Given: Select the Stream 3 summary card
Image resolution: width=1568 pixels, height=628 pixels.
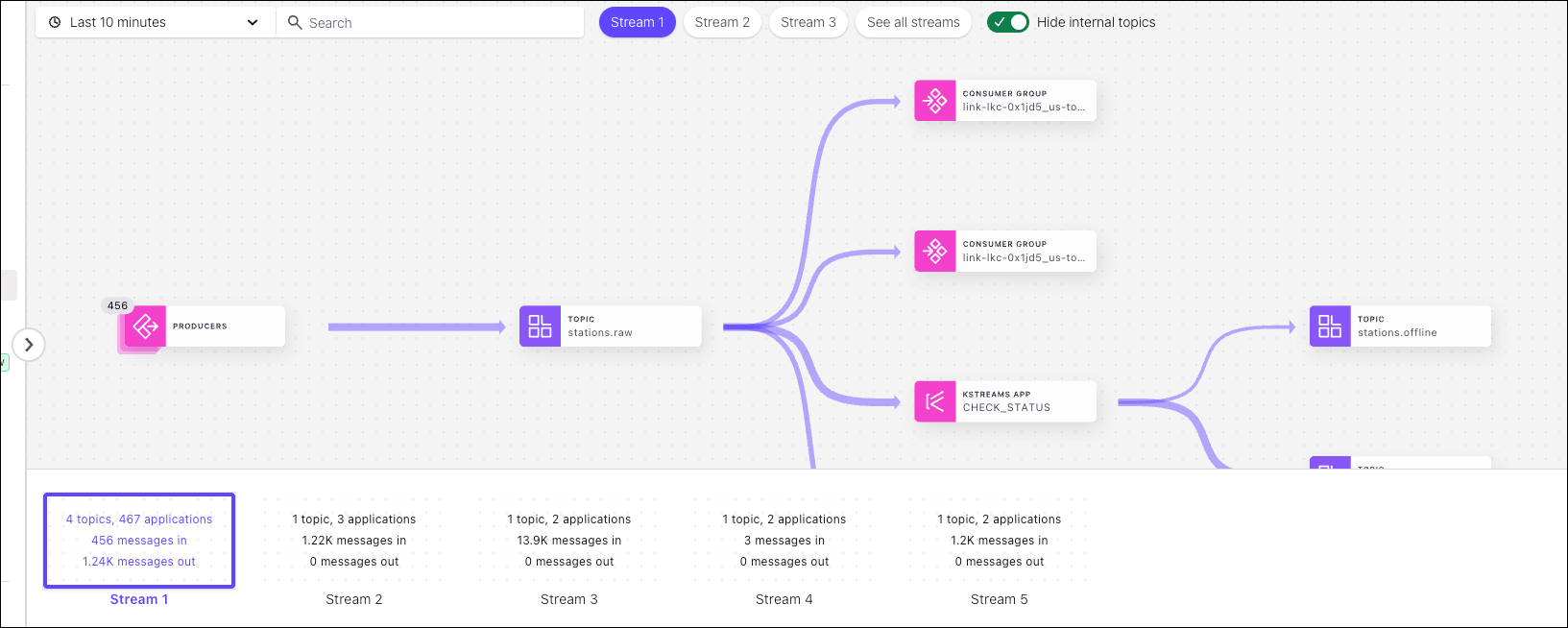Looking at the screenshot, I should click(569, 541).
